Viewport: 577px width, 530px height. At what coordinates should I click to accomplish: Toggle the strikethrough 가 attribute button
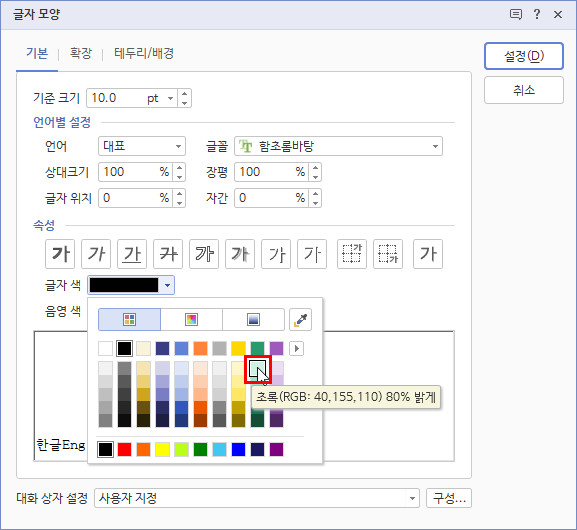coord(168,254)
